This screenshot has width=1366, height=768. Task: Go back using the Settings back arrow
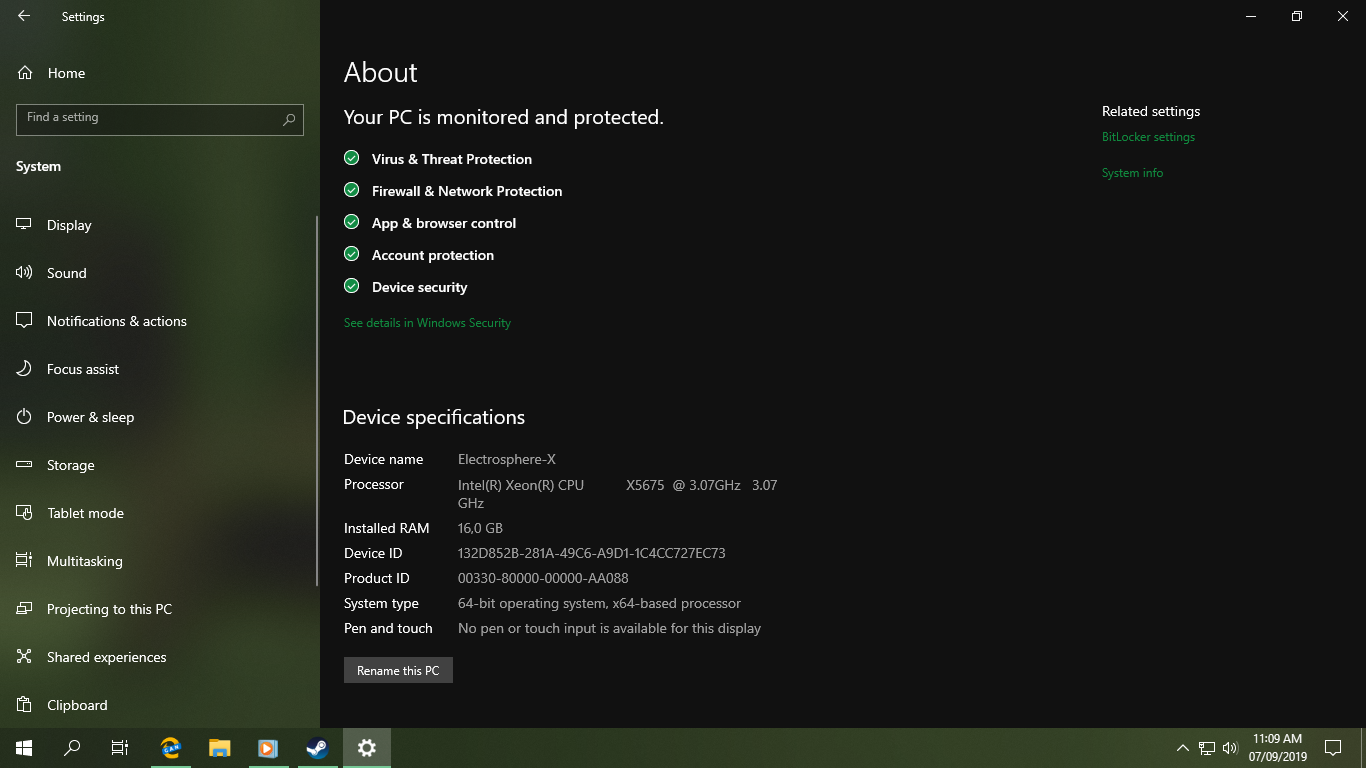coord(24,16)
